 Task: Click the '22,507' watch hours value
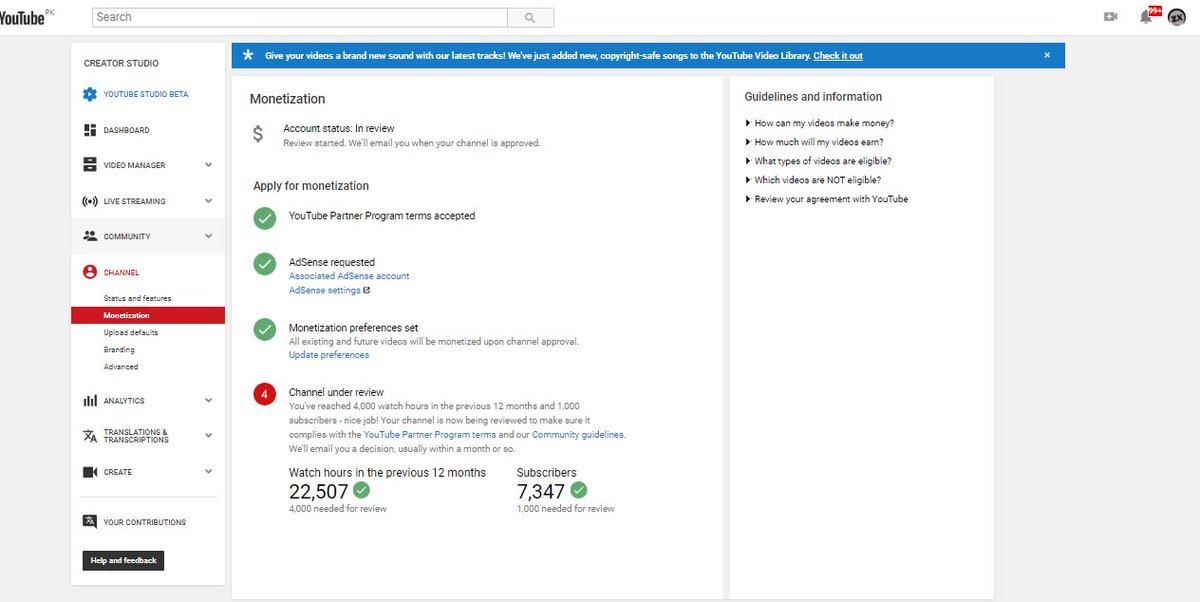tap(319, 491)
